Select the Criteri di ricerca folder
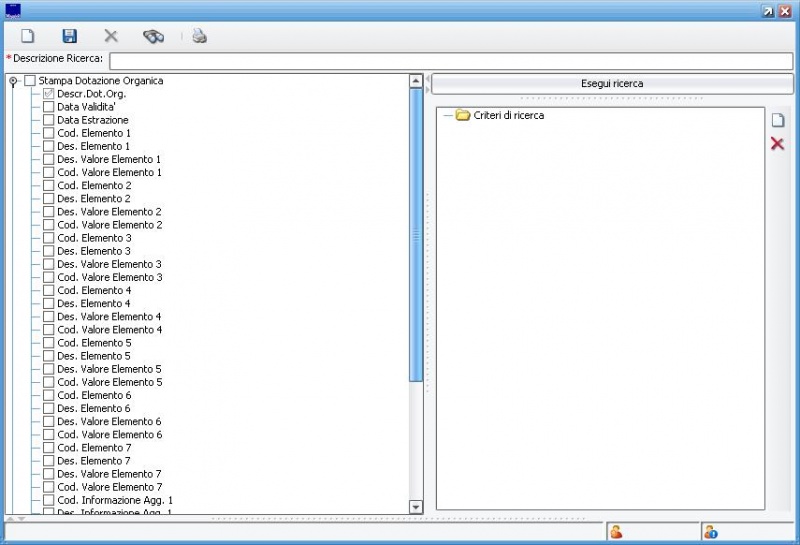Viewport: 800px width, 545px height. [x=508, y=116]
